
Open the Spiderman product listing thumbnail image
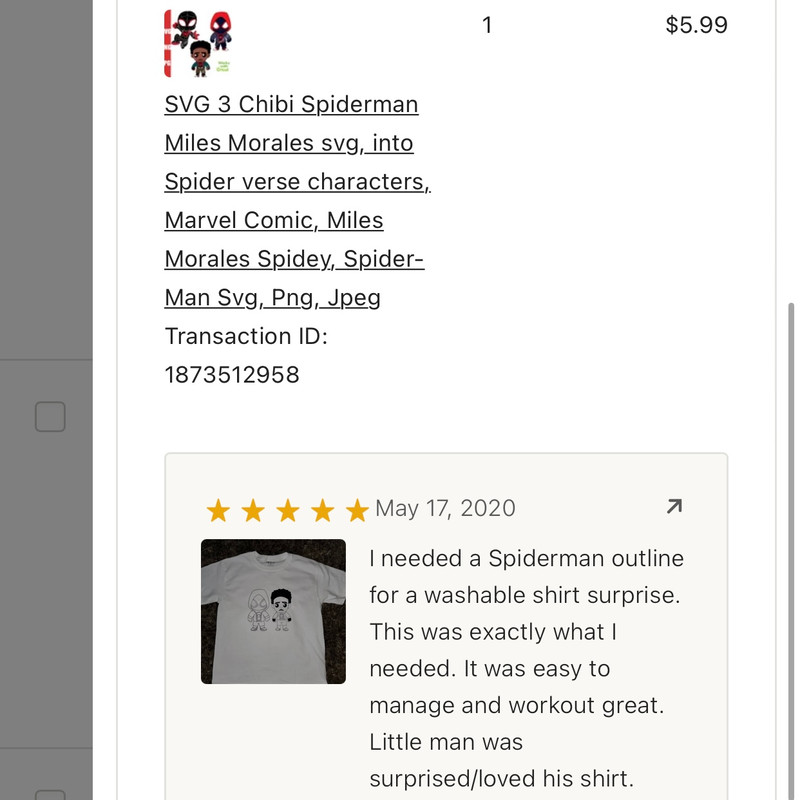196,42
